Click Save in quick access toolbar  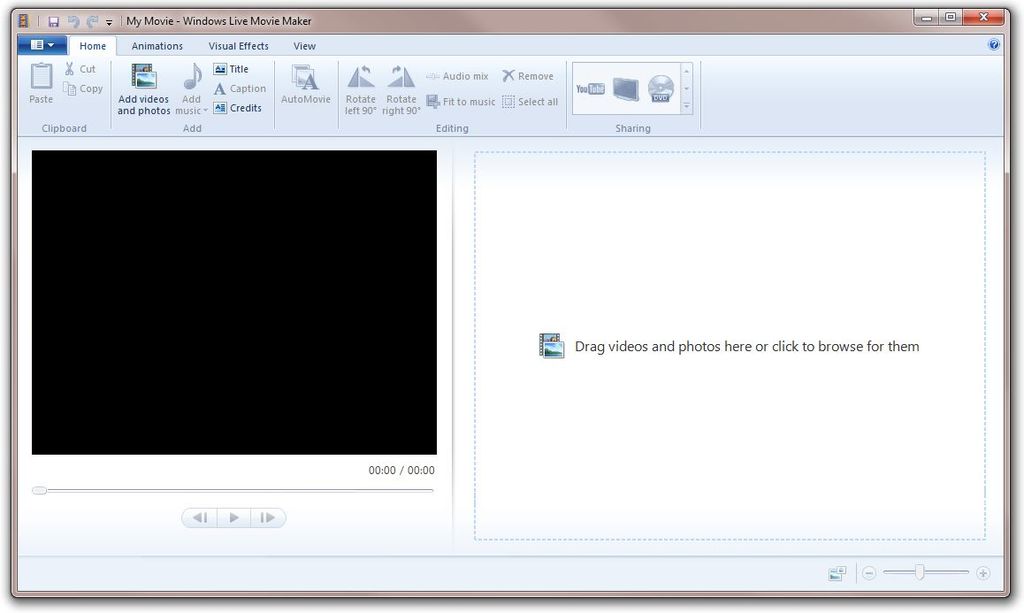[x=54, y=22]
